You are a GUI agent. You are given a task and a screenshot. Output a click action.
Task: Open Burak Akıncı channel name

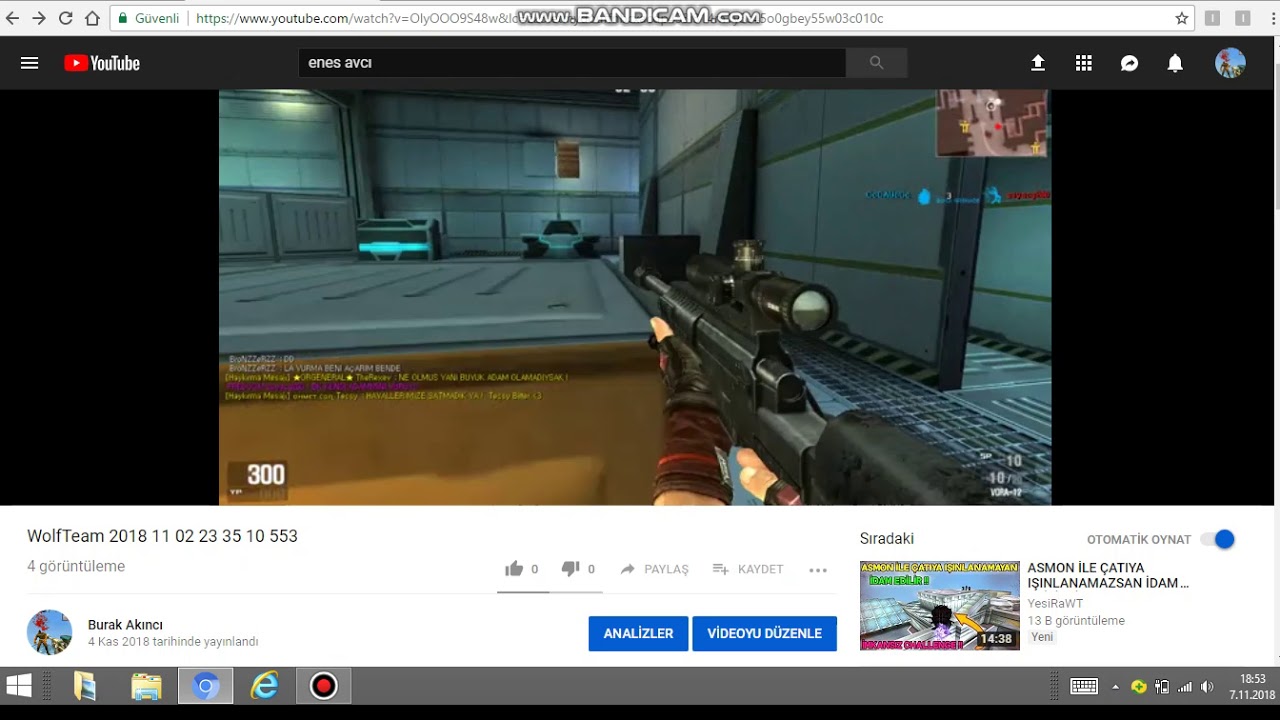click(x=125, y=625)
